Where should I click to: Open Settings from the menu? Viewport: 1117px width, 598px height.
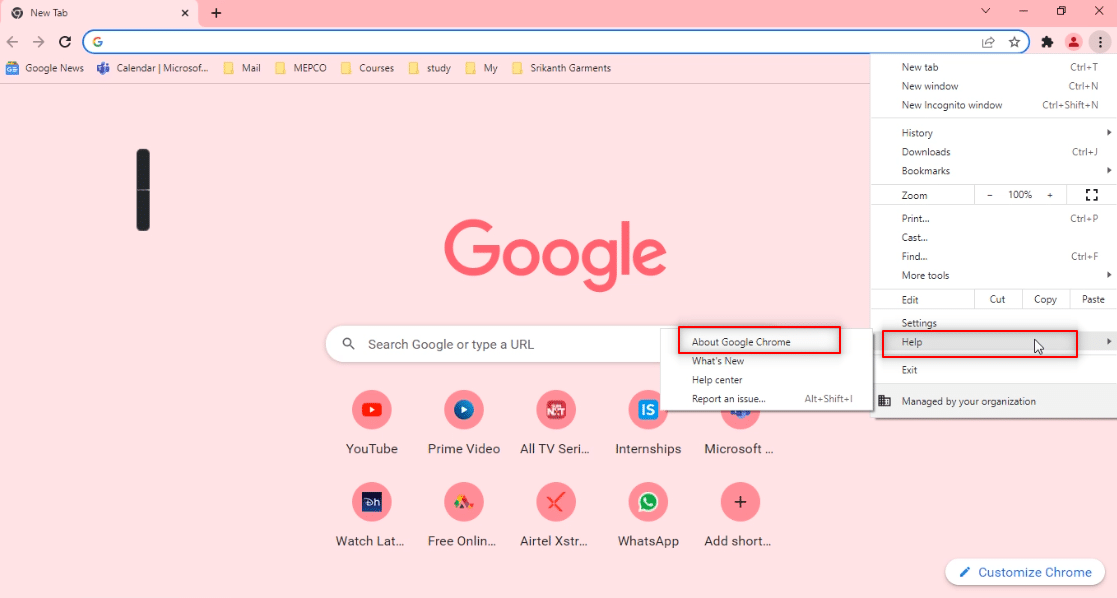pos(994,323)
